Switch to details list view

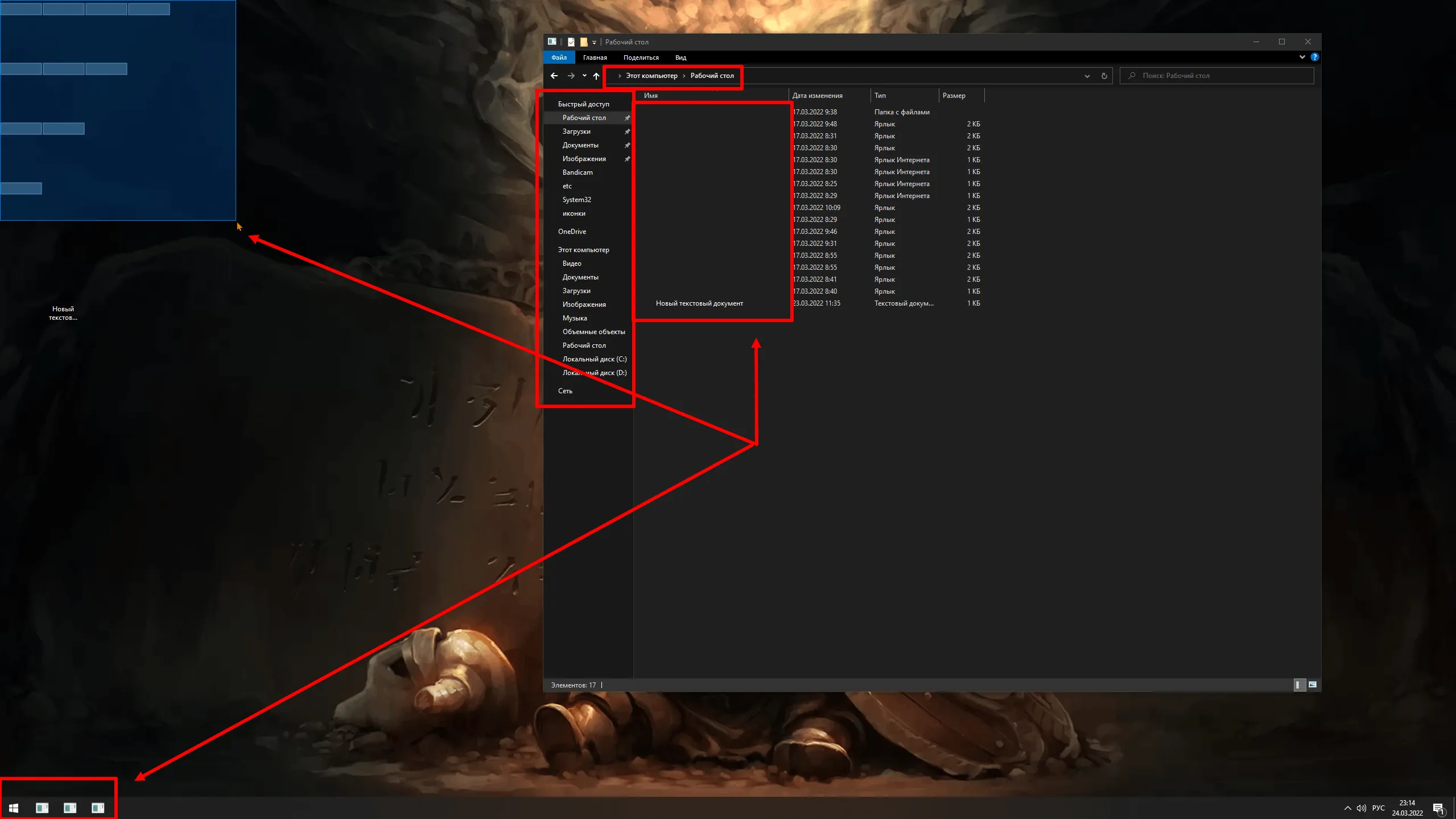(1298, 685)
